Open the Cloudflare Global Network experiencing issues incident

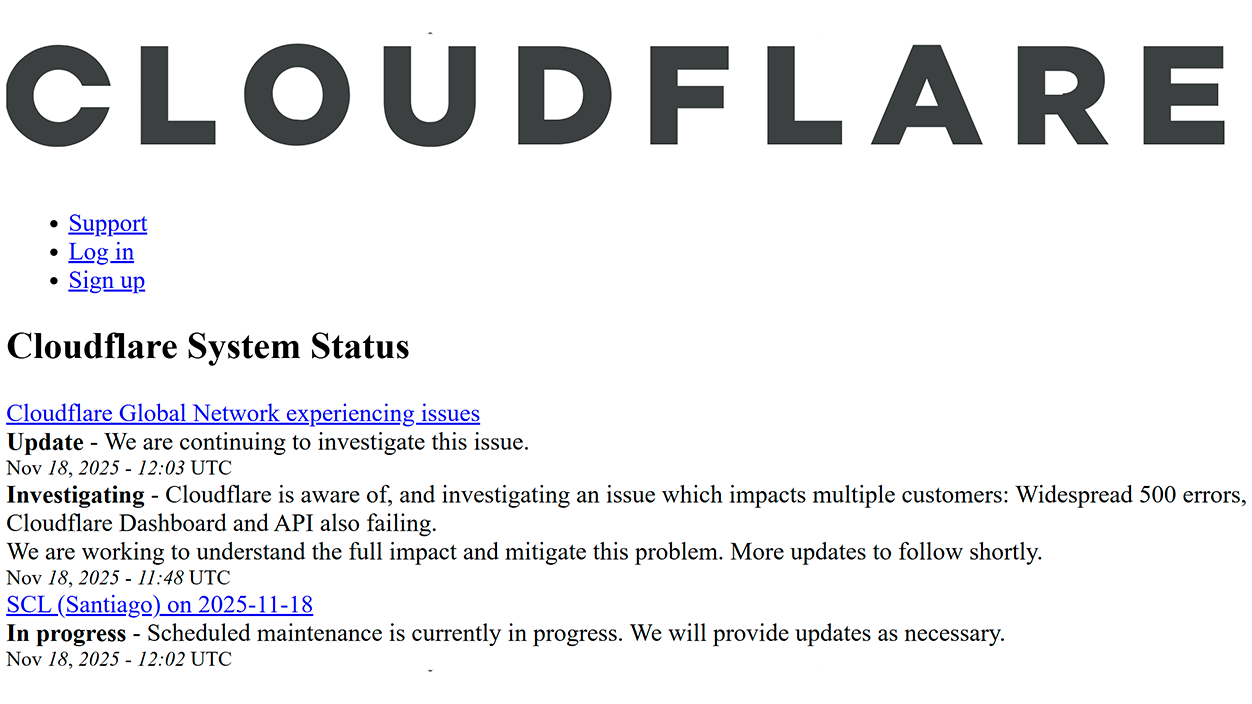tap(243, 413)
